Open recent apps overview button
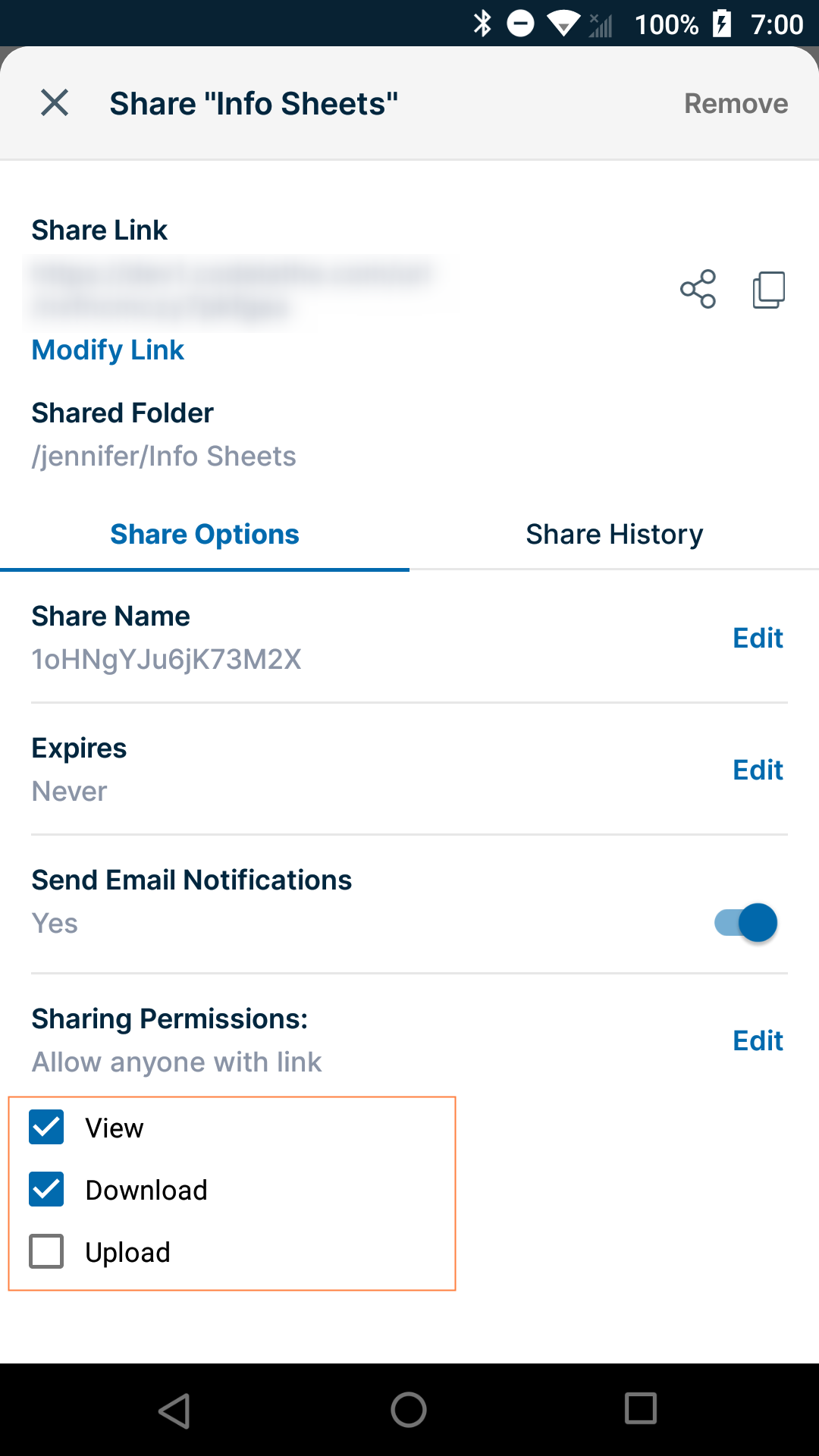The image size is (819, 1456). tap(641, 1409)
